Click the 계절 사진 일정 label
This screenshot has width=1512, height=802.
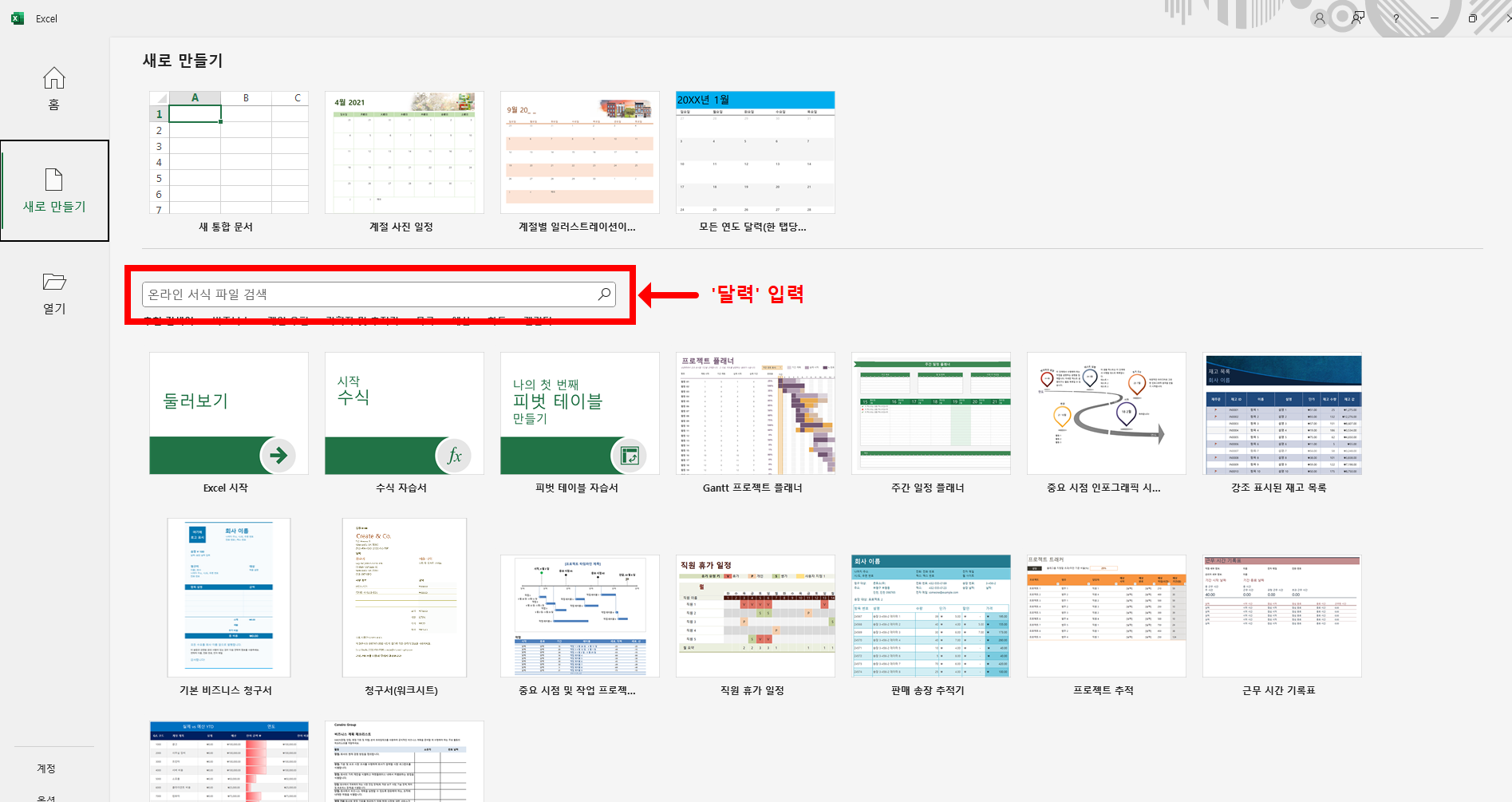[x=401, y=227]
